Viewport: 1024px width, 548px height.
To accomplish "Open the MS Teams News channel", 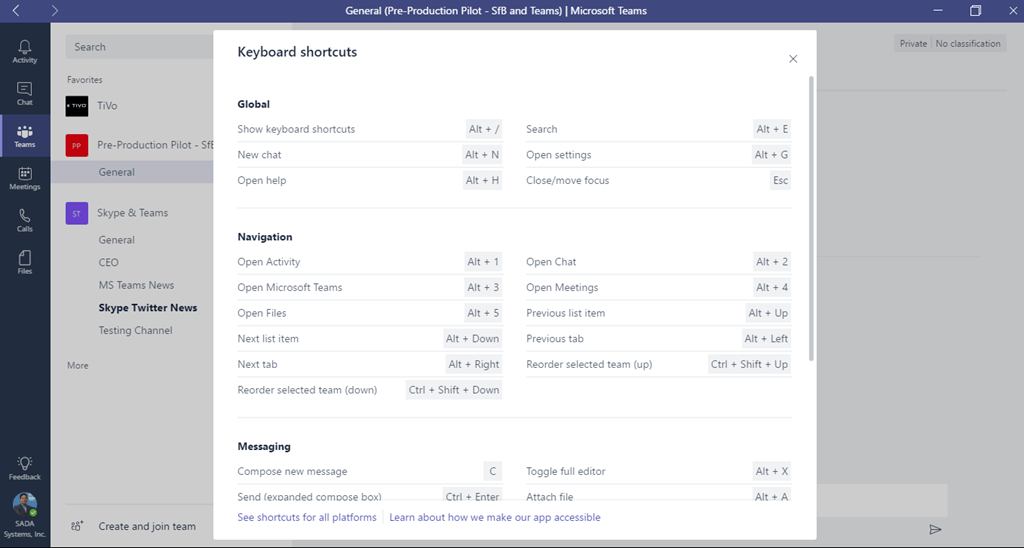I will [x=136, y=285].
